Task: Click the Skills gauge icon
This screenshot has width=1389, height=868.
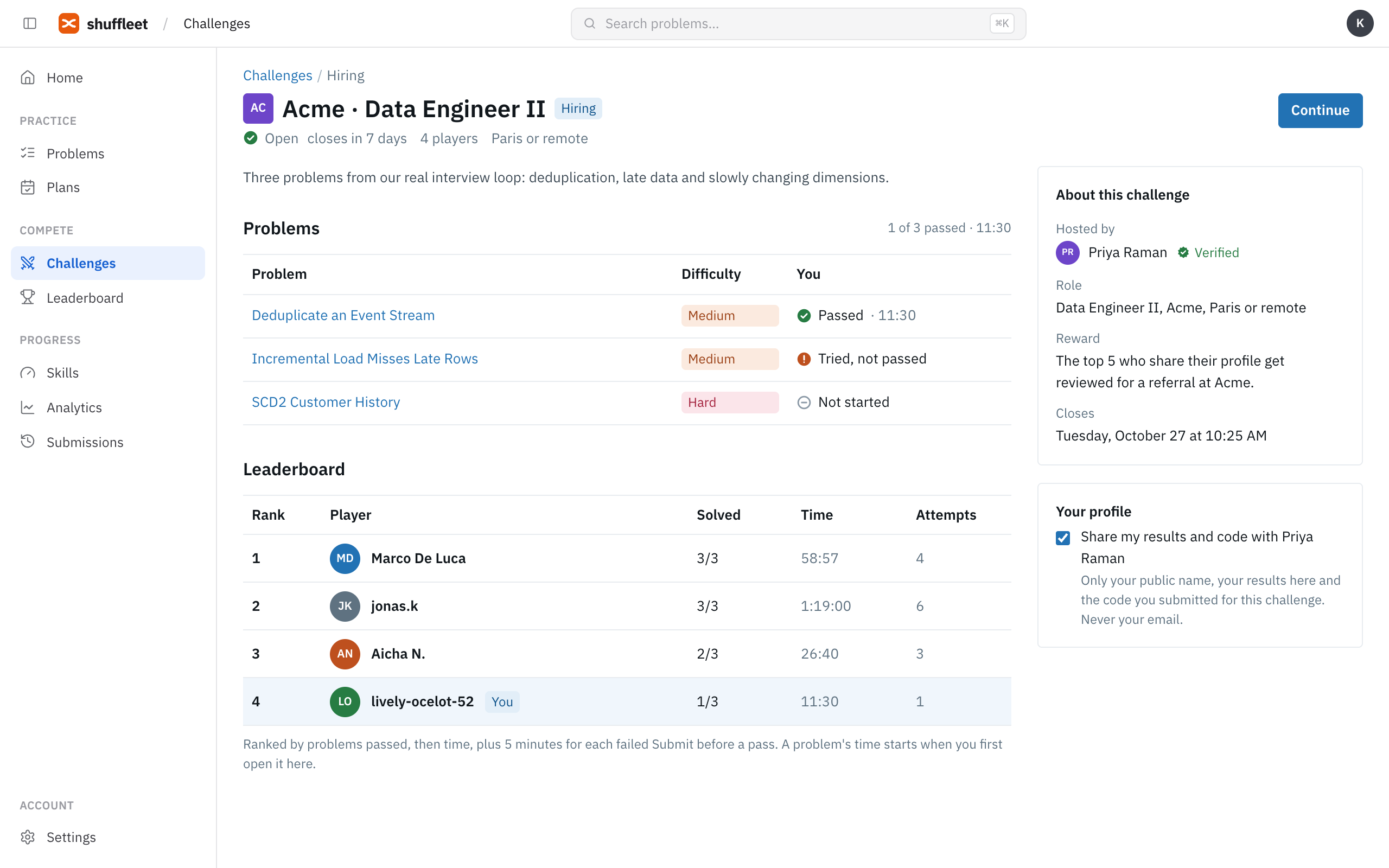Action: 28,373
